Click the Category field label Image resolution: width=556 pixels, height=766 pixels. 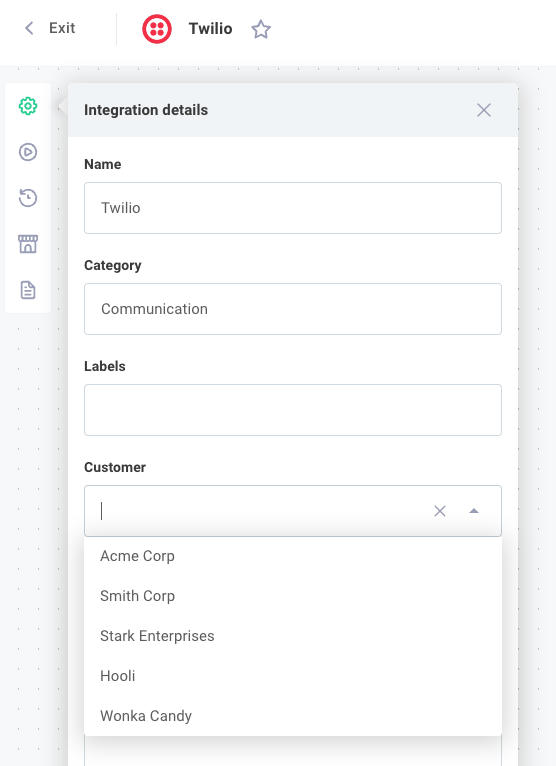point(112,266)
